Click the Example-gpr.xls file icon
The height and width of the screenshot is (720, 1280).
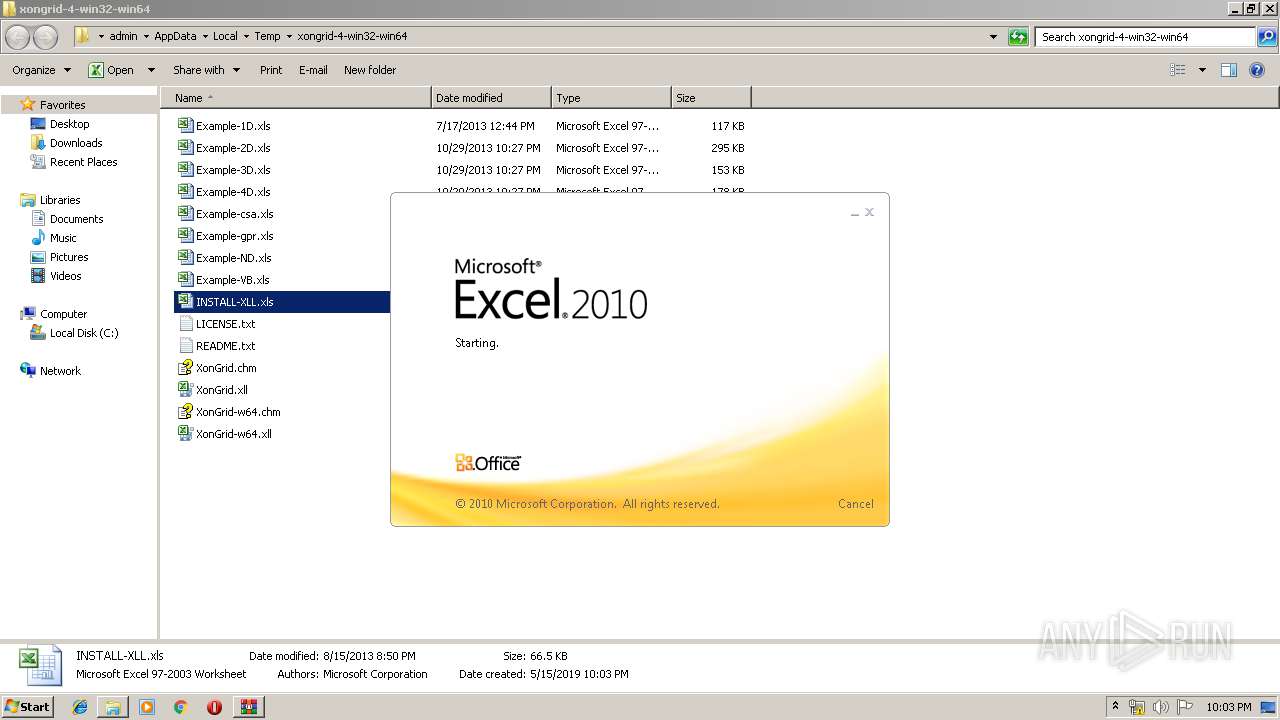tap(185, 235)
